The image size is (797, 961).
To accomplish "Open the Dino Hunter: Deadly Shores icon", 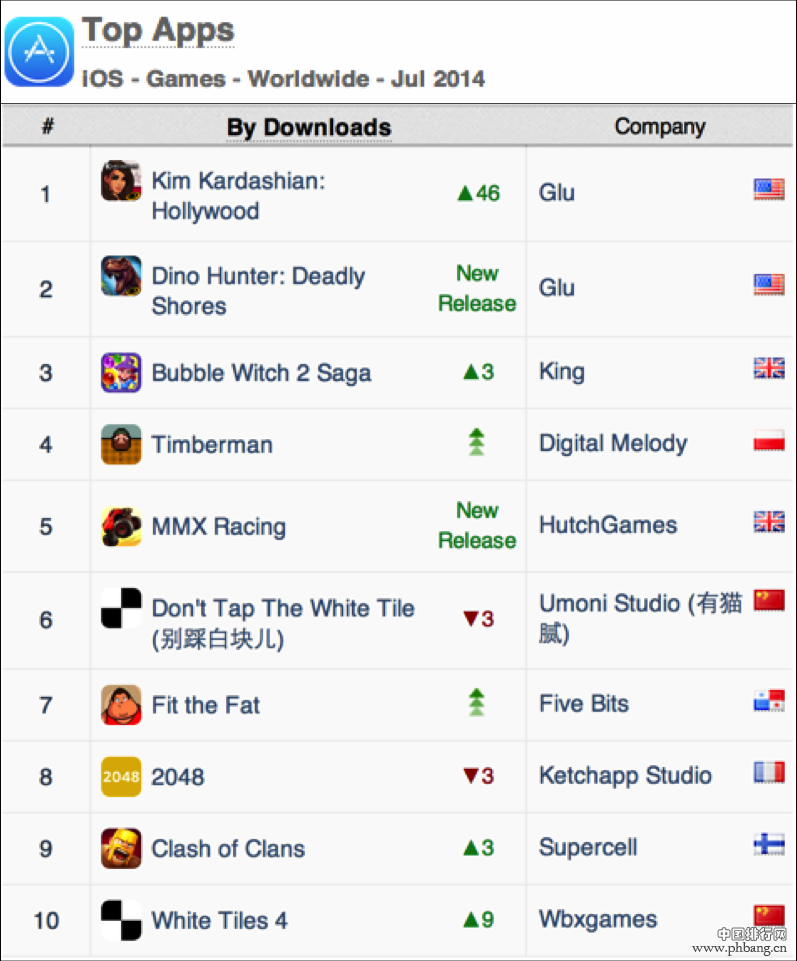I will pos(121,276).
